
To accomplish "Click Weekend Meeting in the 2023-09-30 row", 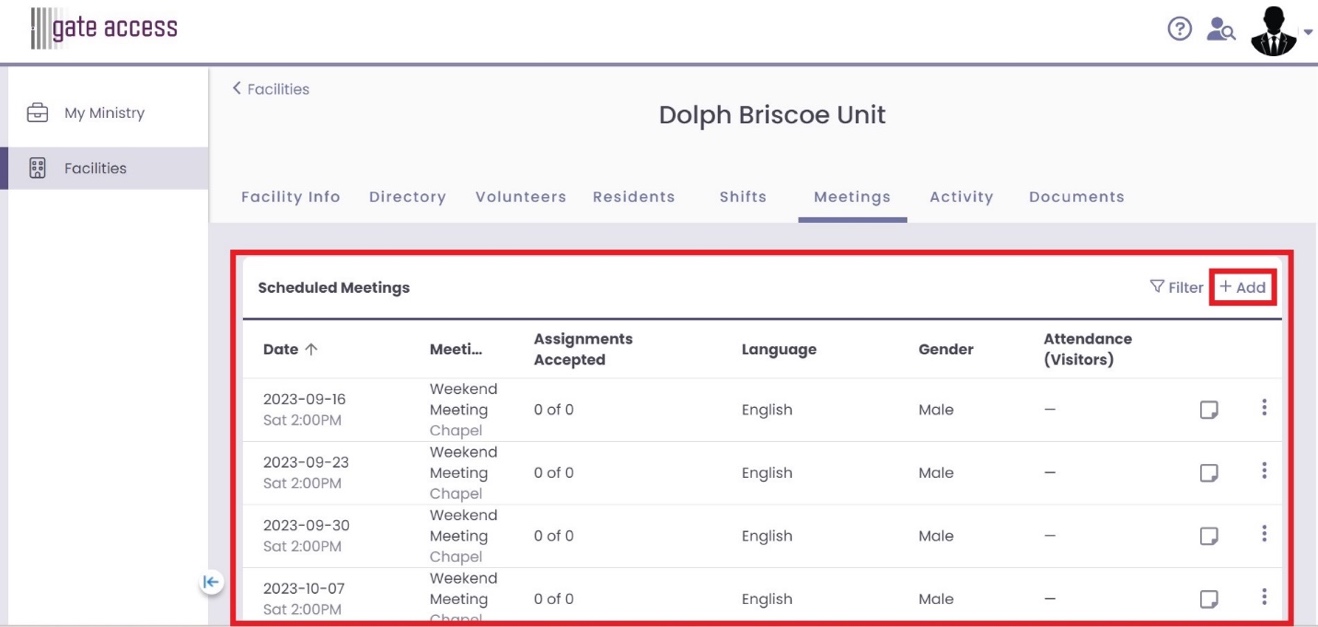I will [x=463, y=525].
